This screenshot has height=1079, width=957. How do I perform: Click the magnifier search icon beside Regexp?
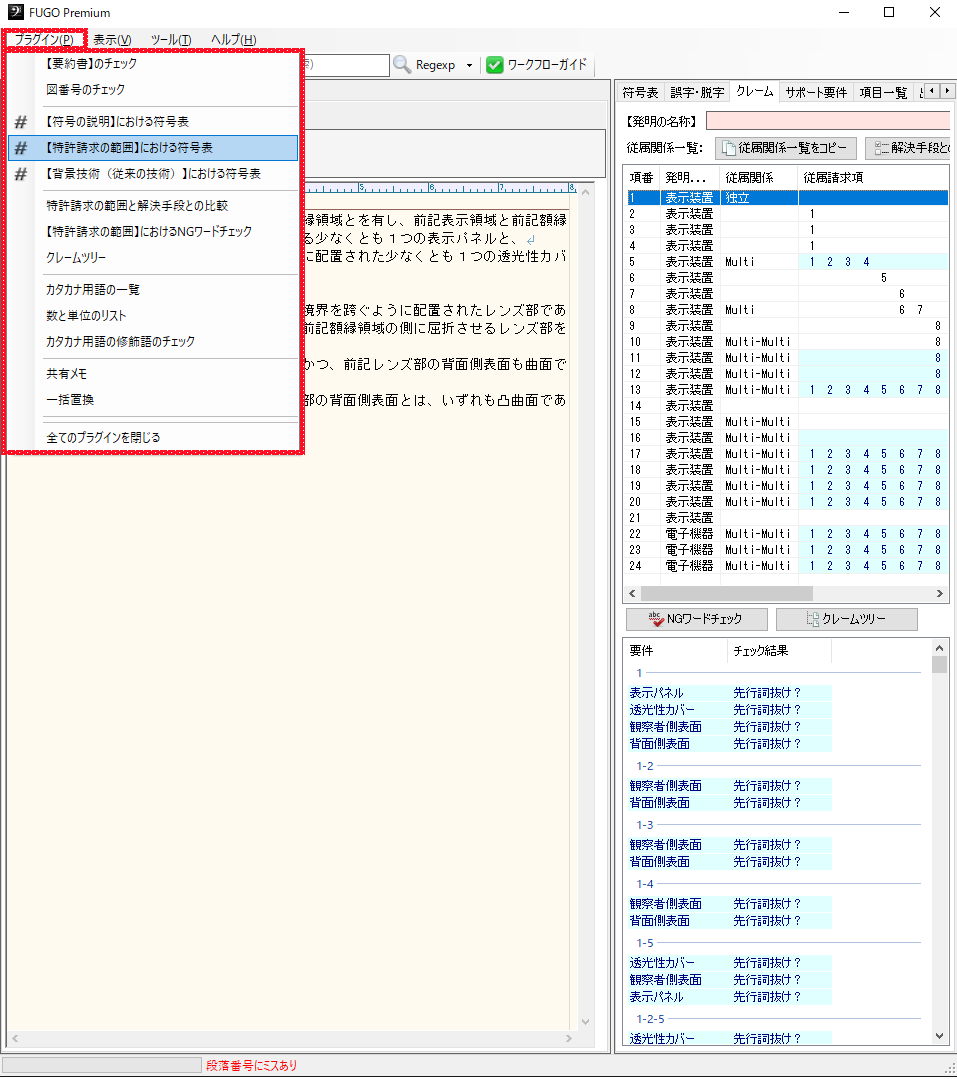click(402, 65)
